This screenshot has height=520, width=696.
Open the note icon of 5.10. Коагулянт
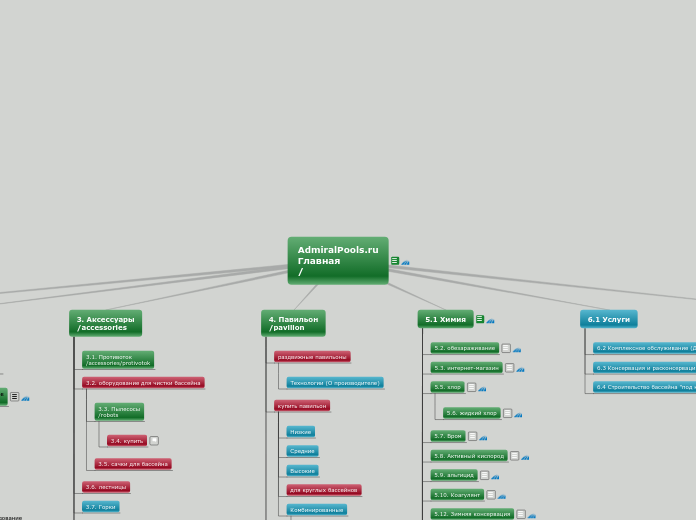pyautogui.click(x=490, y=495)
